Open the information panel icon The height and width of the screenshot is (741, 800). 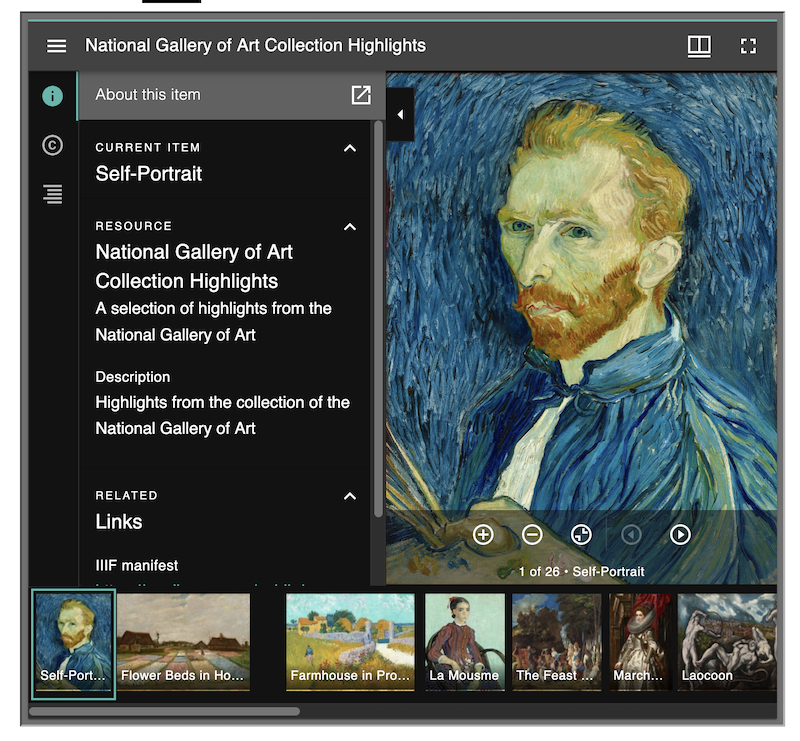coord(52,95)
